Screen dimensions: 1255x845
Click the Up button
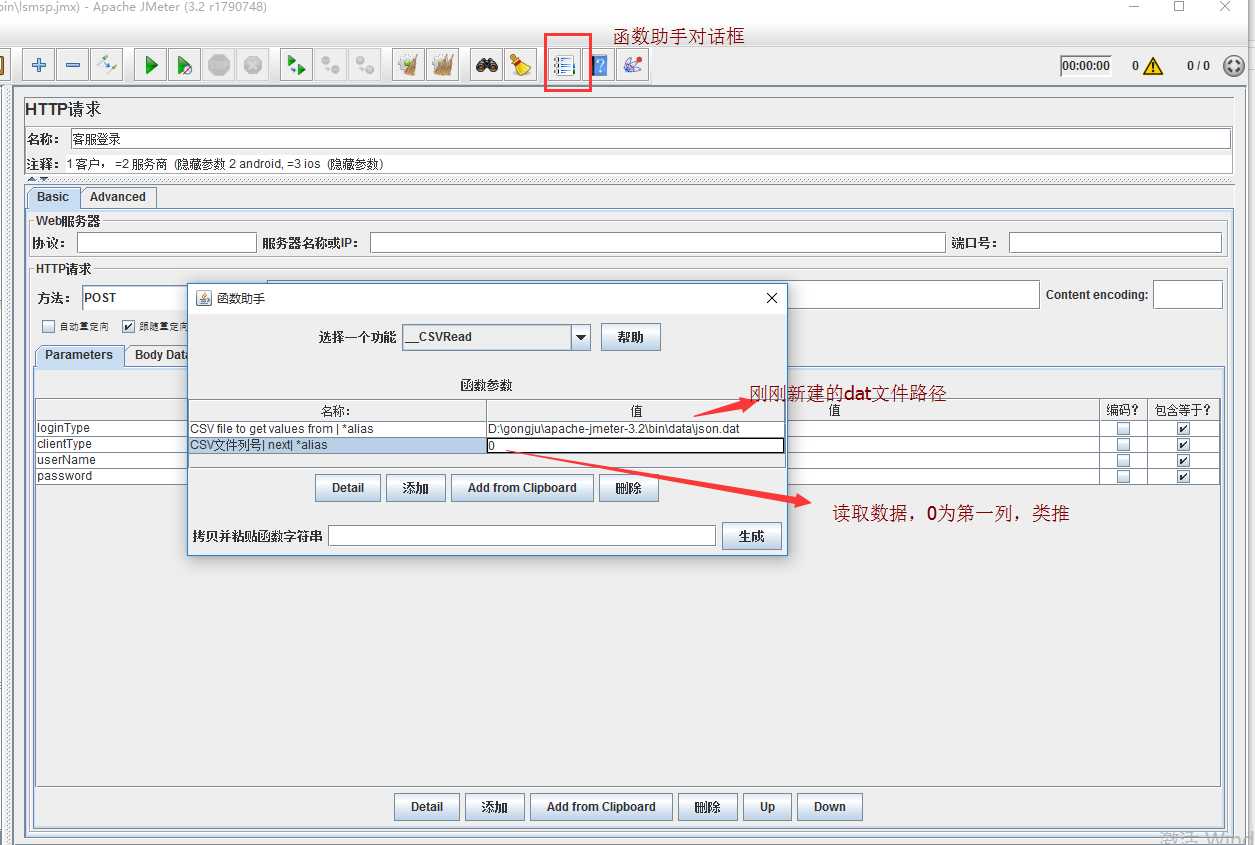point(767,807)
